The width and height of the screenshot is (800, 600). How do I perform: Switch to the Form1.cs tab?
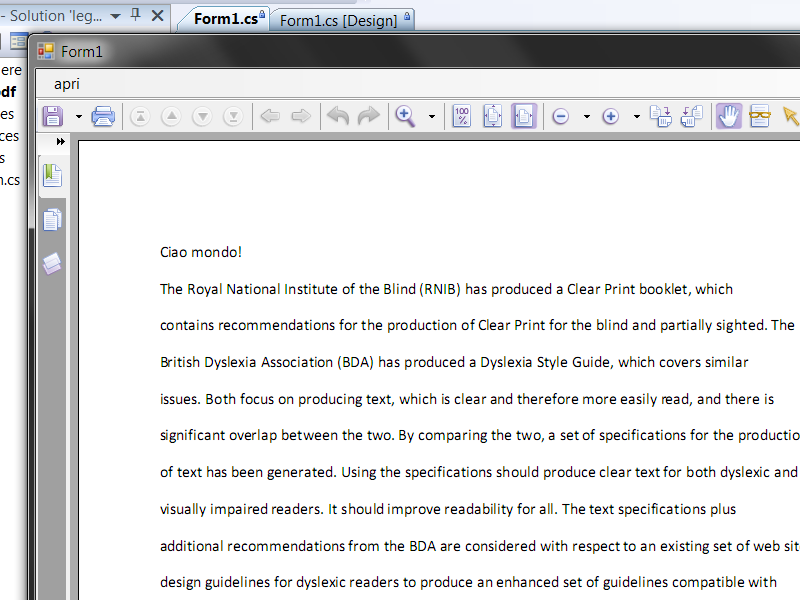[226, 19]
